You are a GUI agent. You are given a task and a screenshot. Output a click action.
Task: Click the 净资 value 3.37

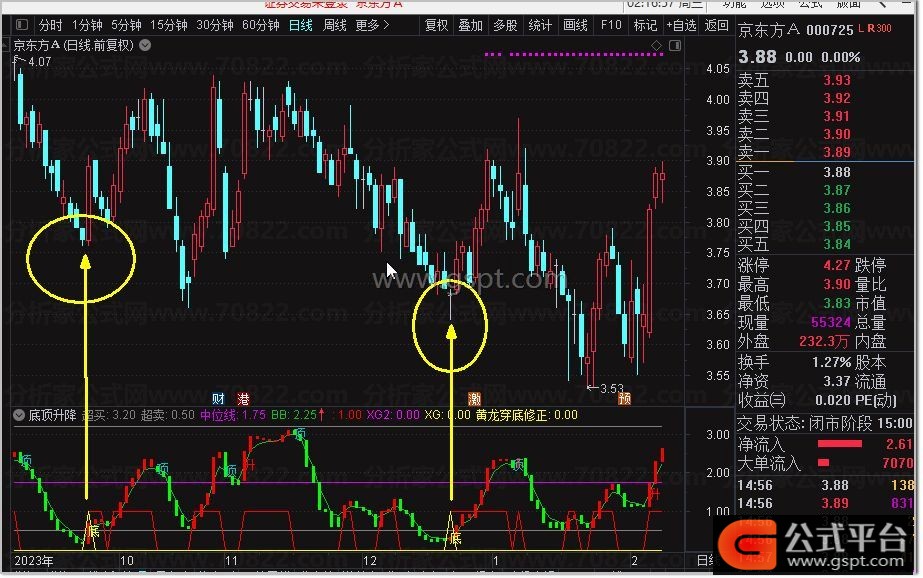coord(836,381)
